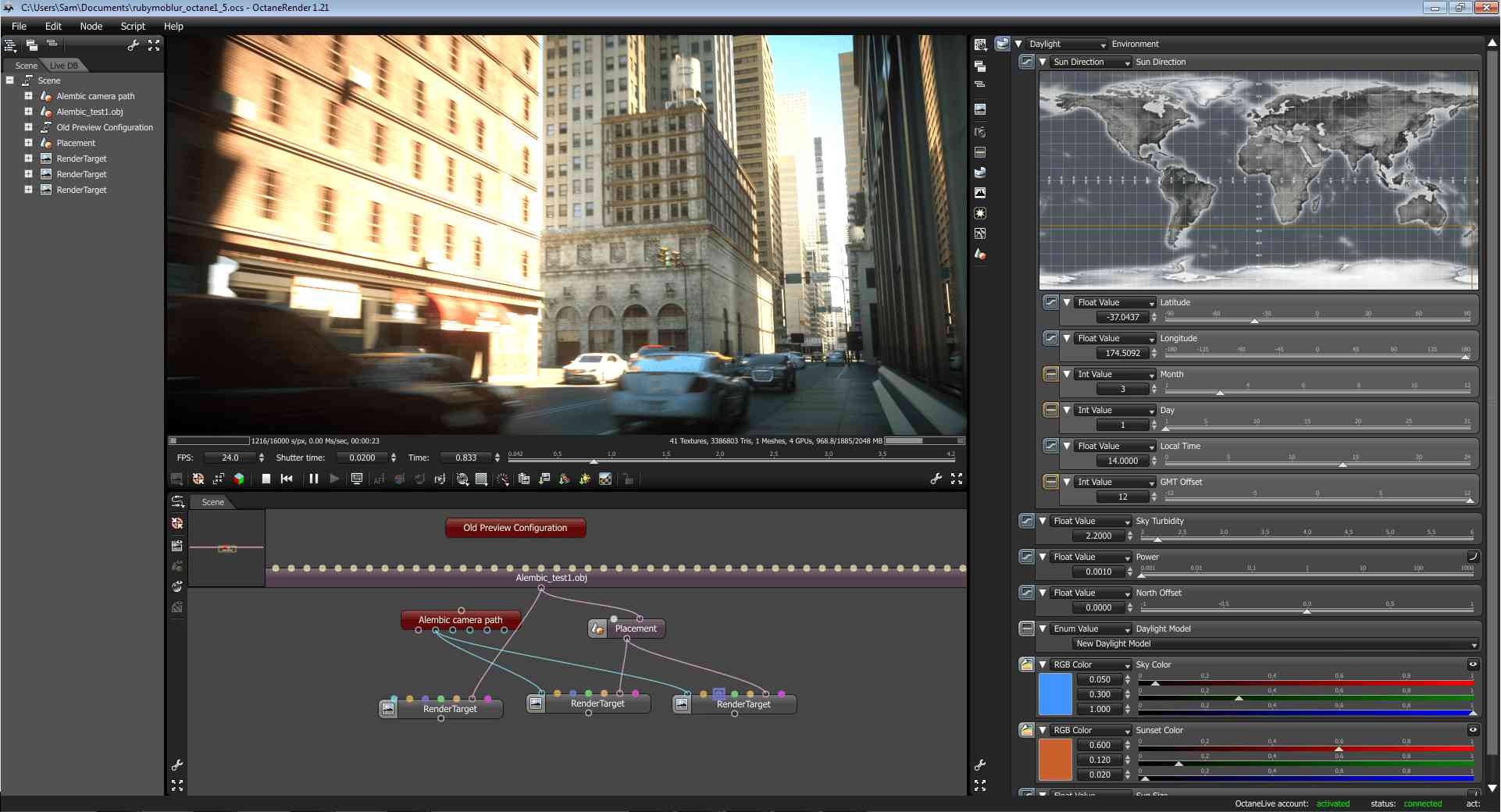
Task: Click the monitor icon in the render toolbar
Action: click(357, 479)
